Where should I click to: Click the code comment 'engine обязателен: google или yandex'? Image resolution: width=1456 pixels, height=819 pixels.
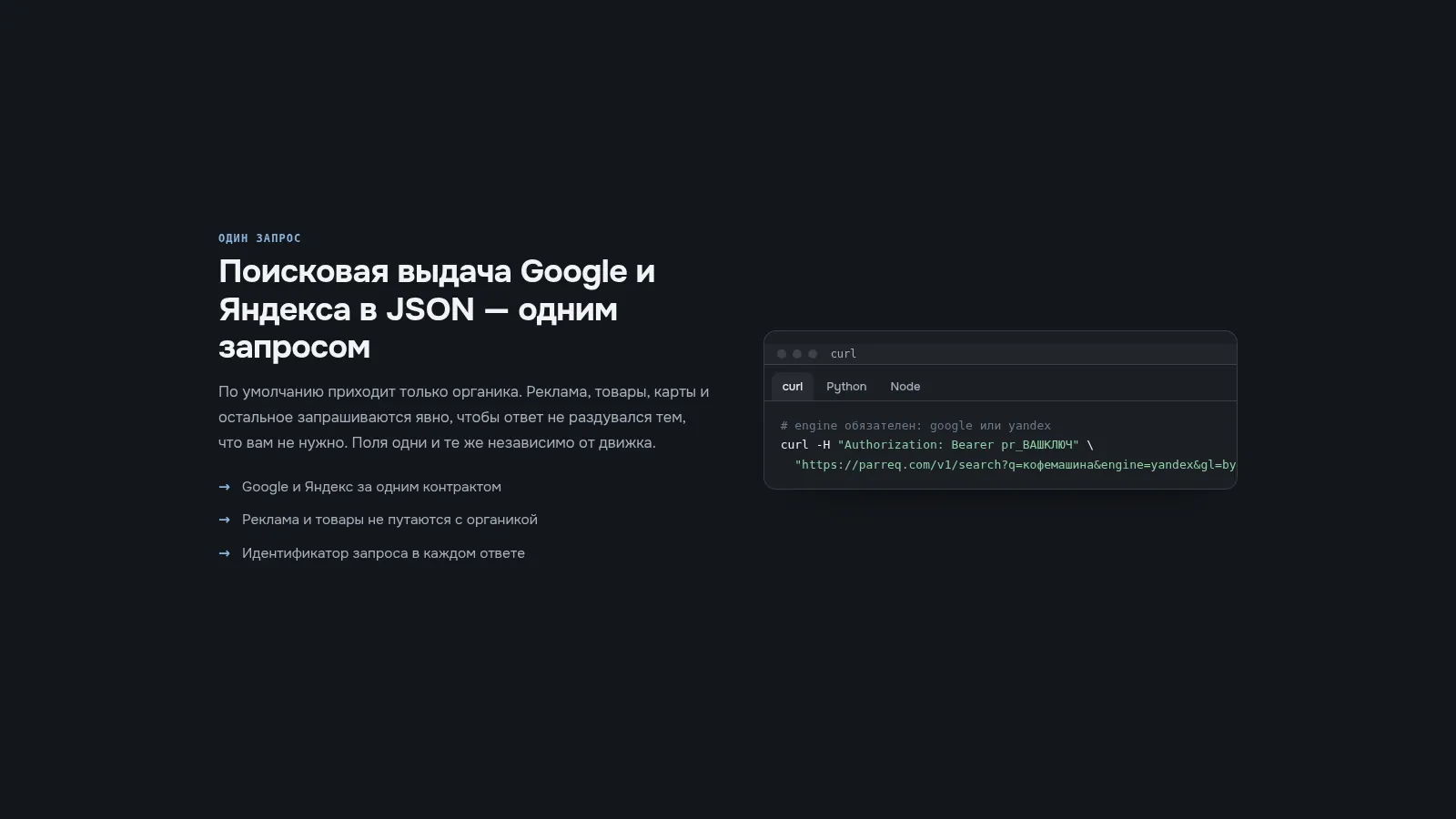915,426
